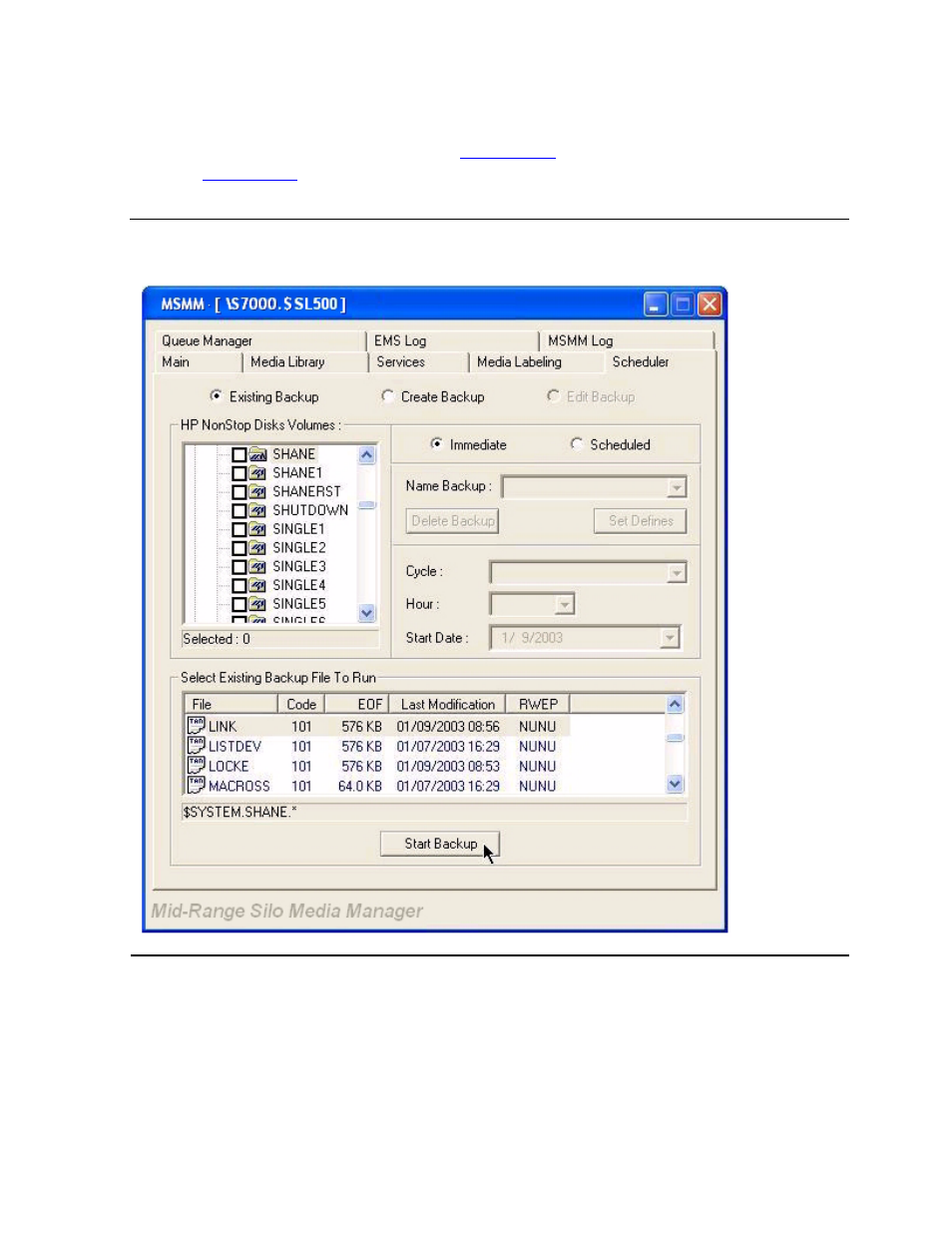Click the disk icon beside SHANE1 volume
Image resolution: width=952 pixels, height=1233 pixels.
click(x=257, y=473)
